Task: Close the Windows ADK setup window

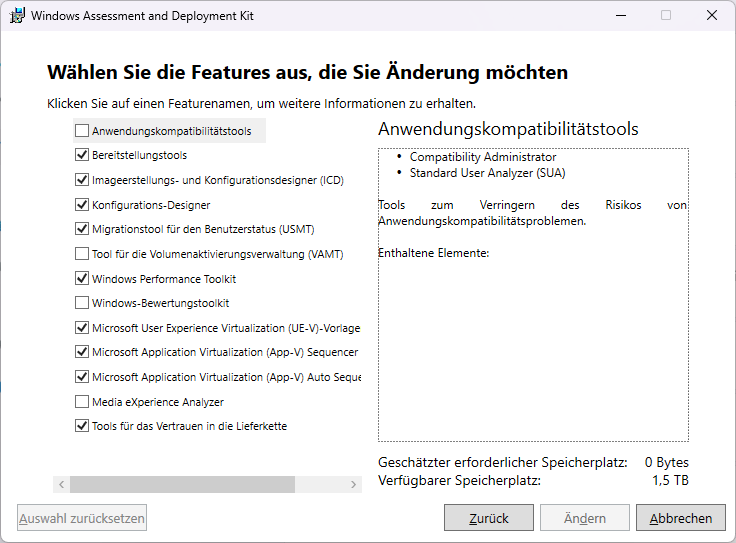Action: (711, 15)
